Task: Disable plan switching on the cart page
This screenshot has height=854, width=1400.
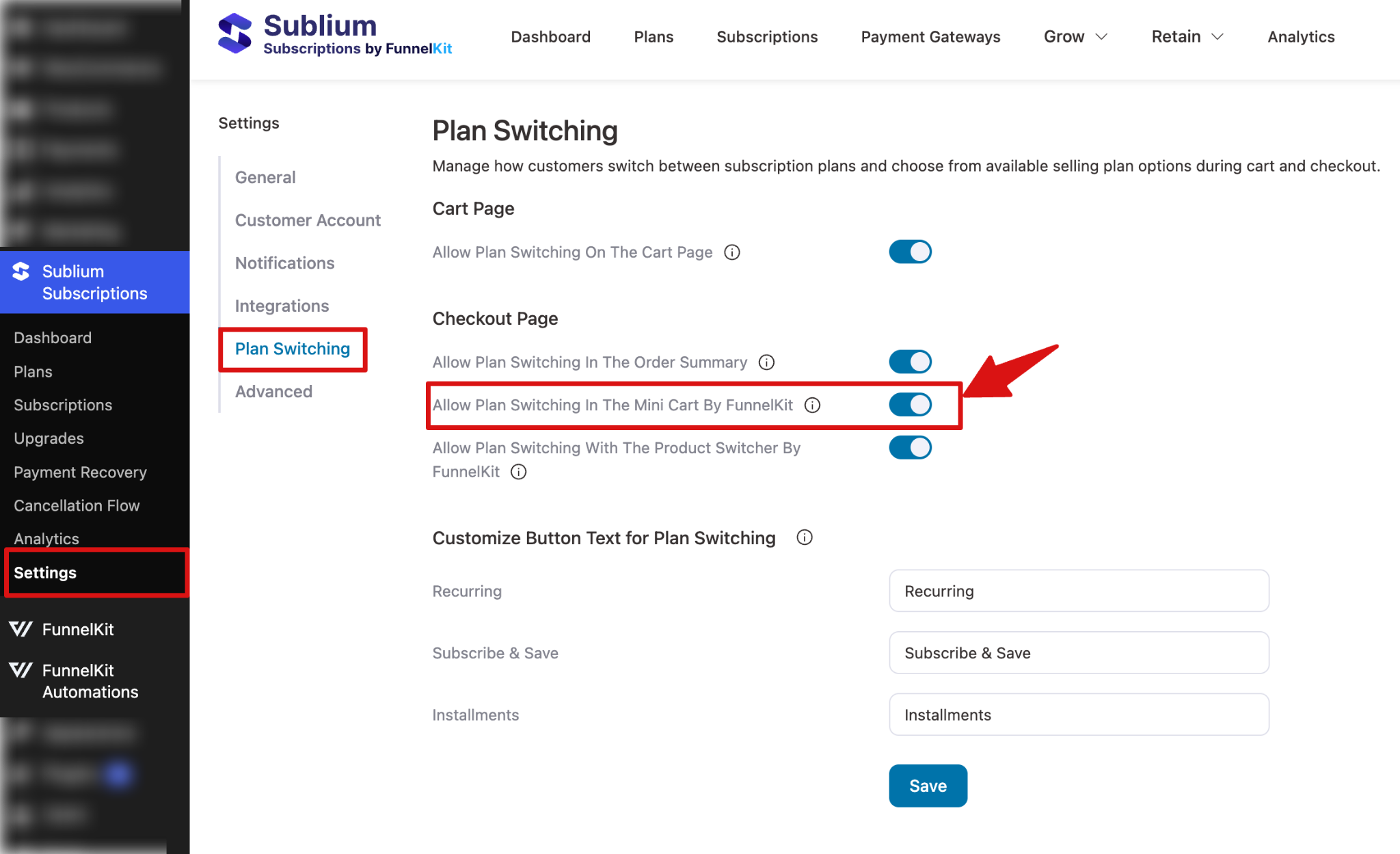Action: coord(909,252)
